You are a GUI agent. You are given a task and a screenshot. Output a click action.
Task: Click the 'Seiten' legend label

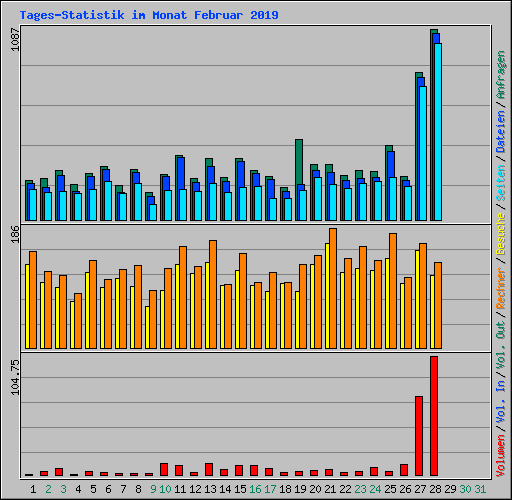[x=501, y=183]
